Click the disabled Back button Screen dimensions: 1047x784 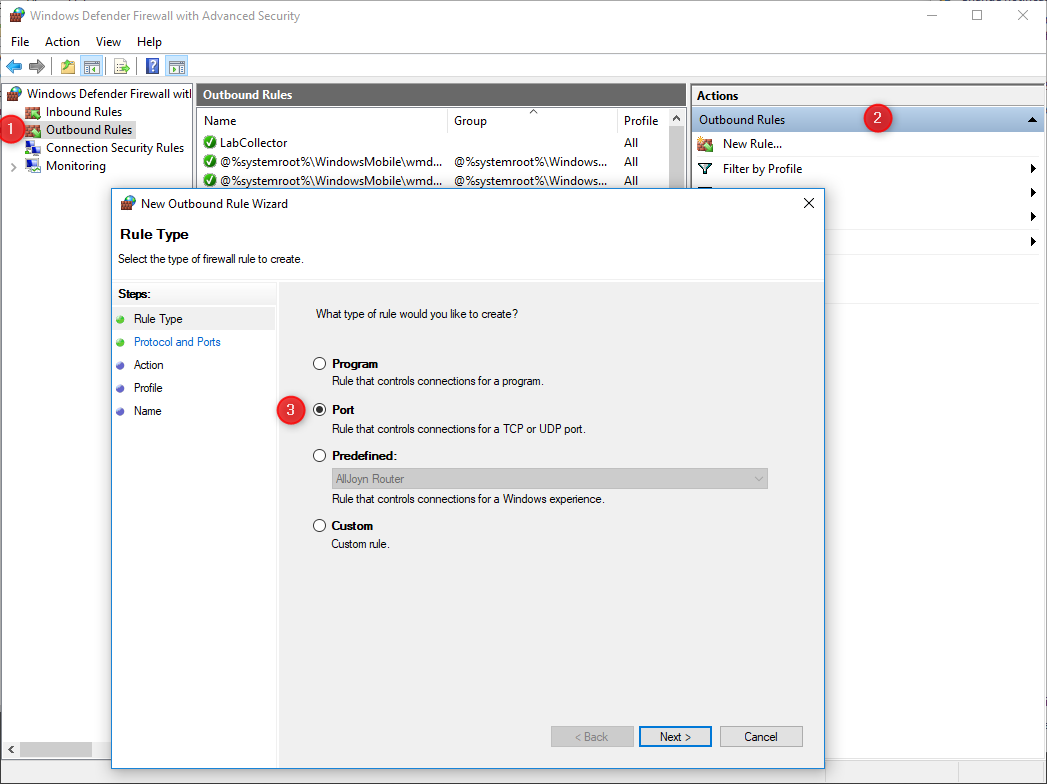(592, 737)
